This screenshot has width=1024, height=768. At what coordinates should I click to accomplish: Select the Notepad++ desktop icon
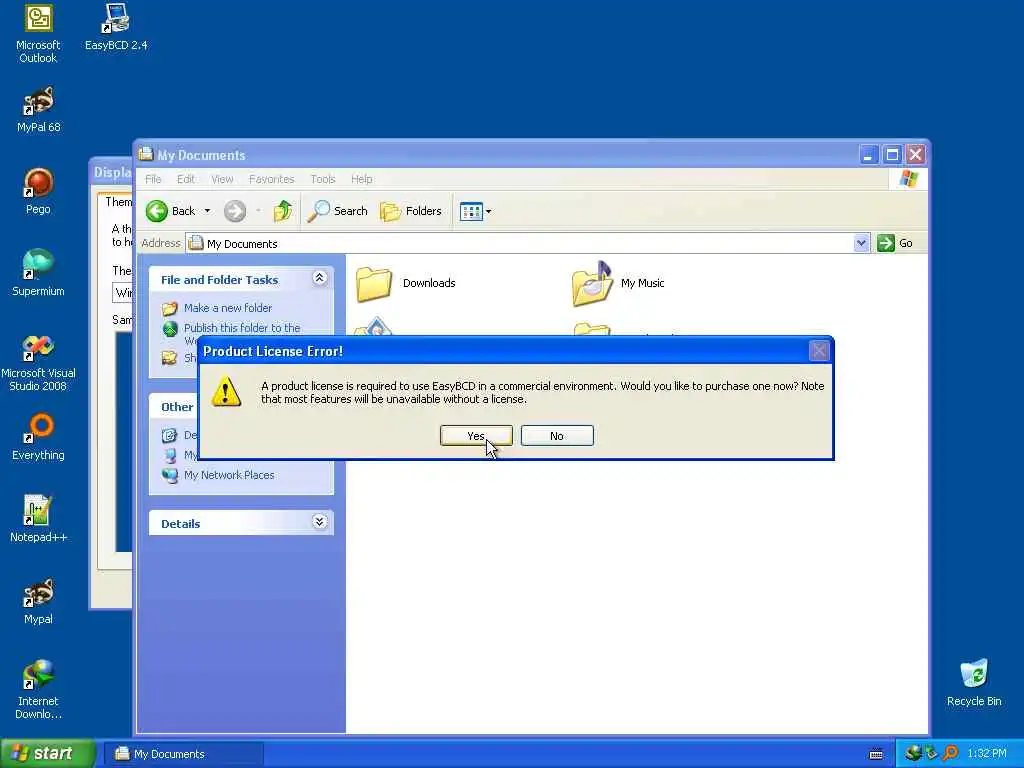[38, 519]
